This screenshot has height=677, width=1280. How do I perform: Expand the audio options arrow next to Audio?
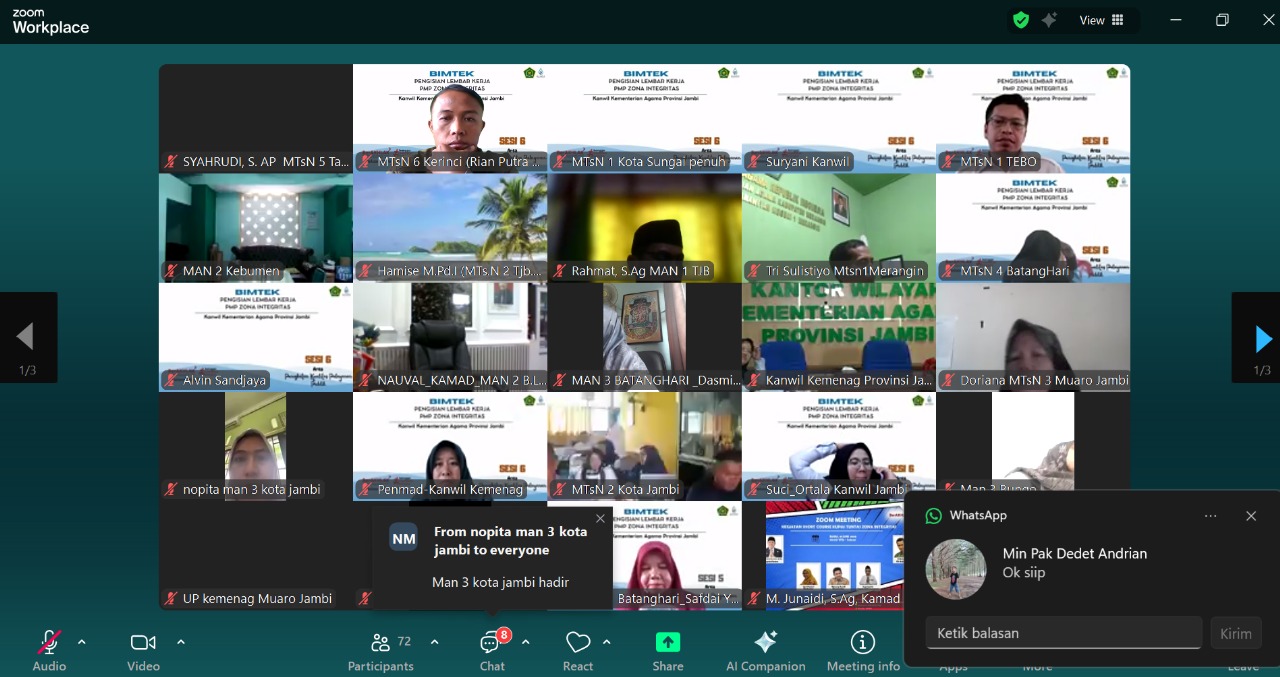point(82,642)
